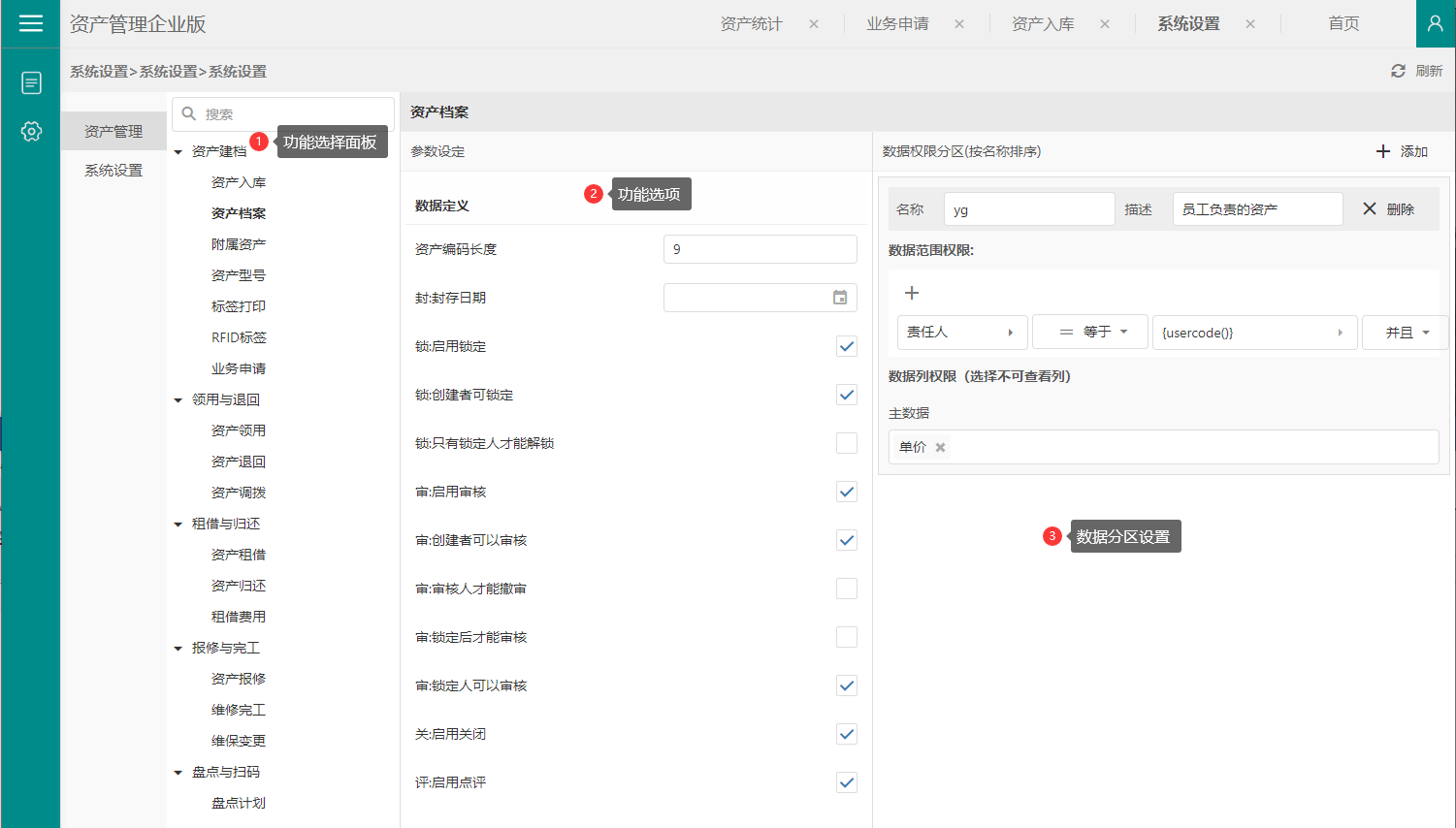Open 租借费用 in the tree
The height and width of the screenshot is (828, 1456).
pos(239,617)
